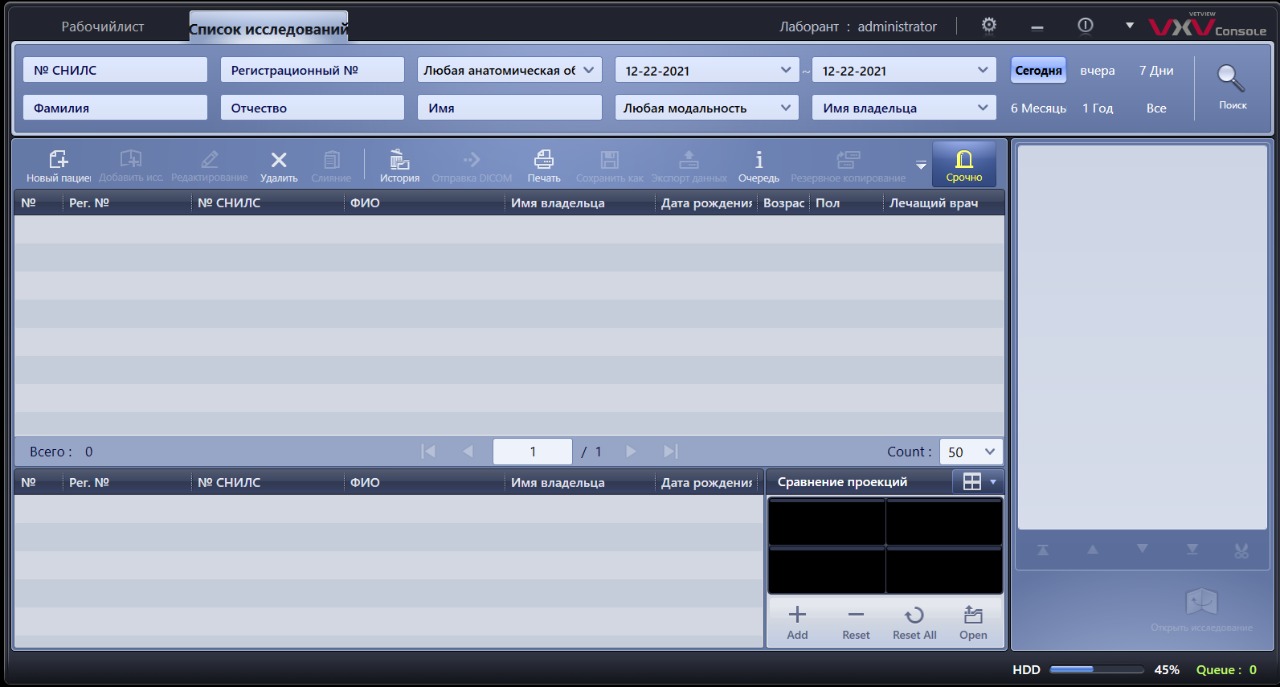Click the Surname (Фамилия) input field
The width and height of the screenshot is (1280, 687).
tap(115, 108)
